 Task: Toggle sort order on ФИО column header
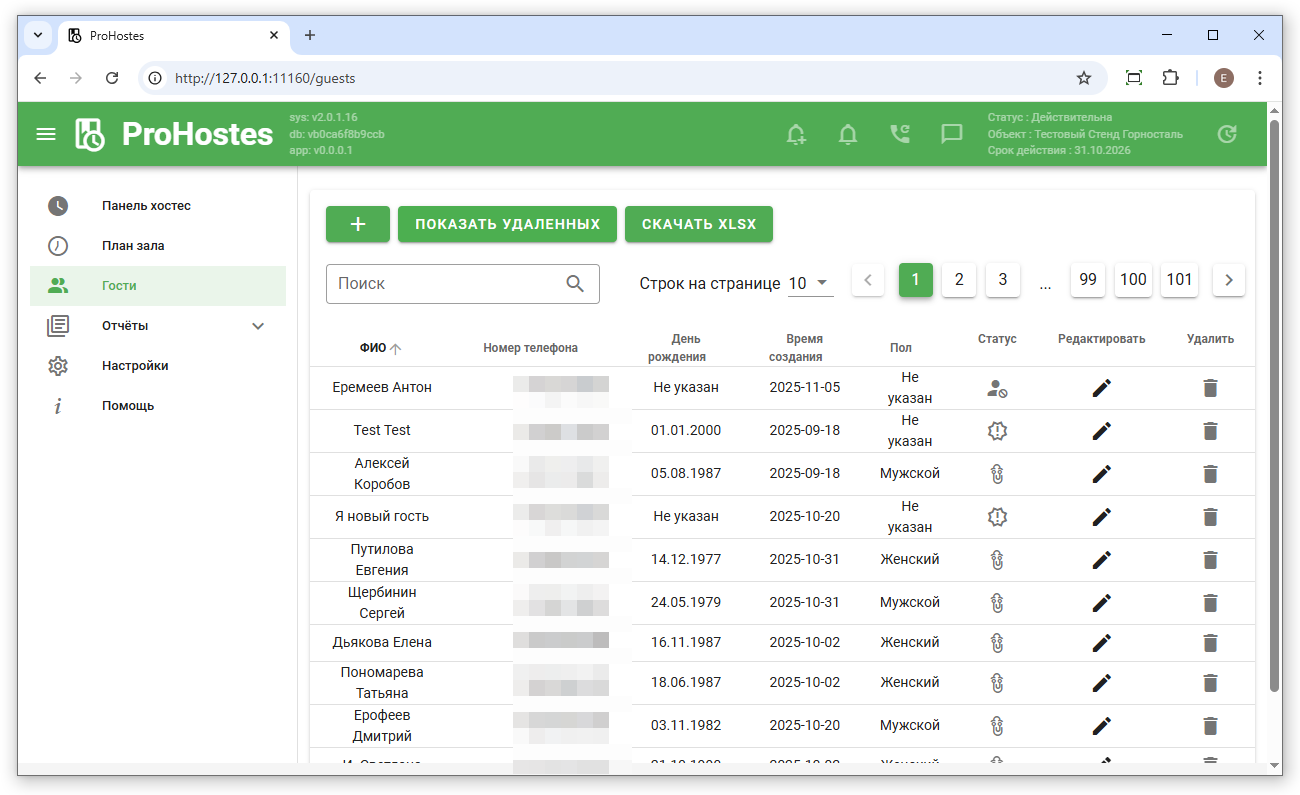pyautogui.click(x=380, y=348)
